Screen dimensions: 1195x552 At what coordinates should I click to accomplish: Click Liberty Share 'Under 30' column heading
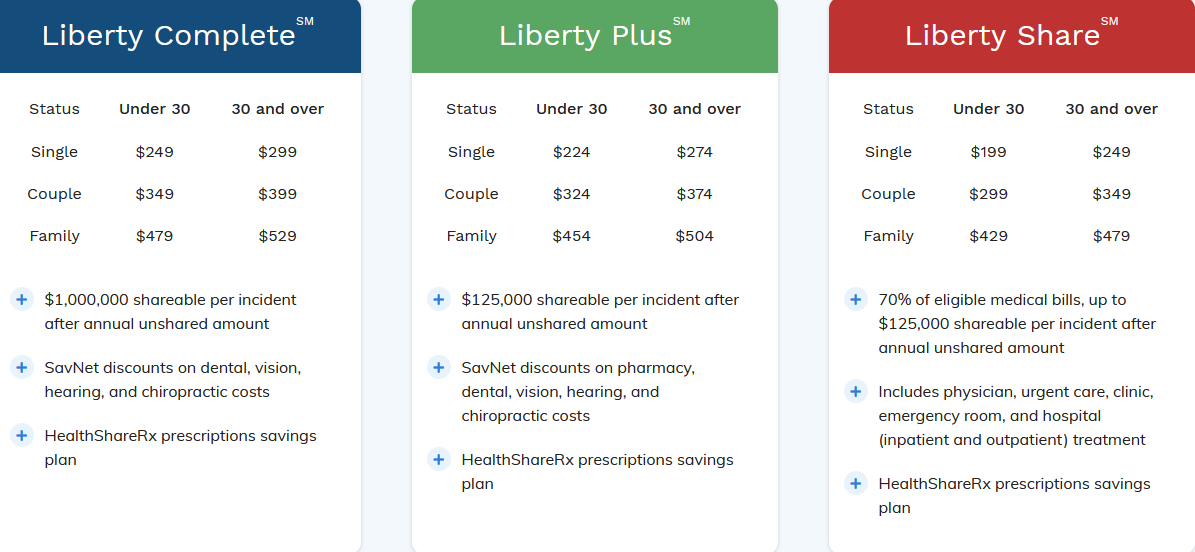pyautogui.click(x=988, y=109)
